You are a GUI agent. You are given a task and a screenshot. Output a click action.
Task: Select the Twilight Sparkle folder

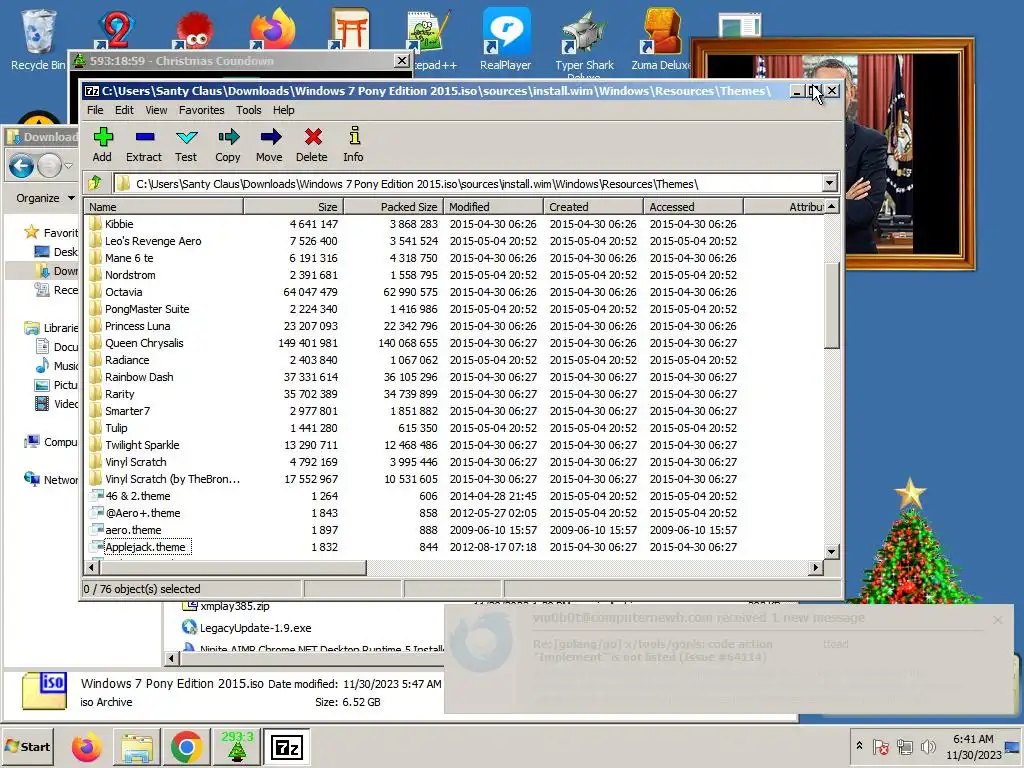point(142,445)
